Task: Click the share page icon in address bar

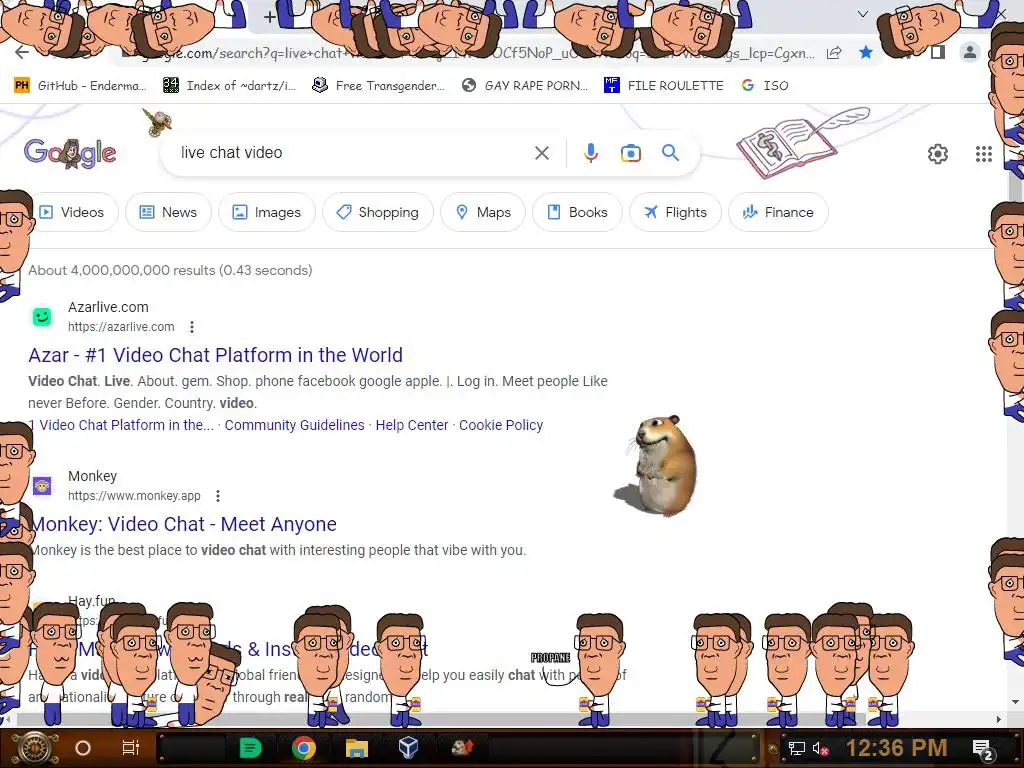Action: (x=834, y=53)
